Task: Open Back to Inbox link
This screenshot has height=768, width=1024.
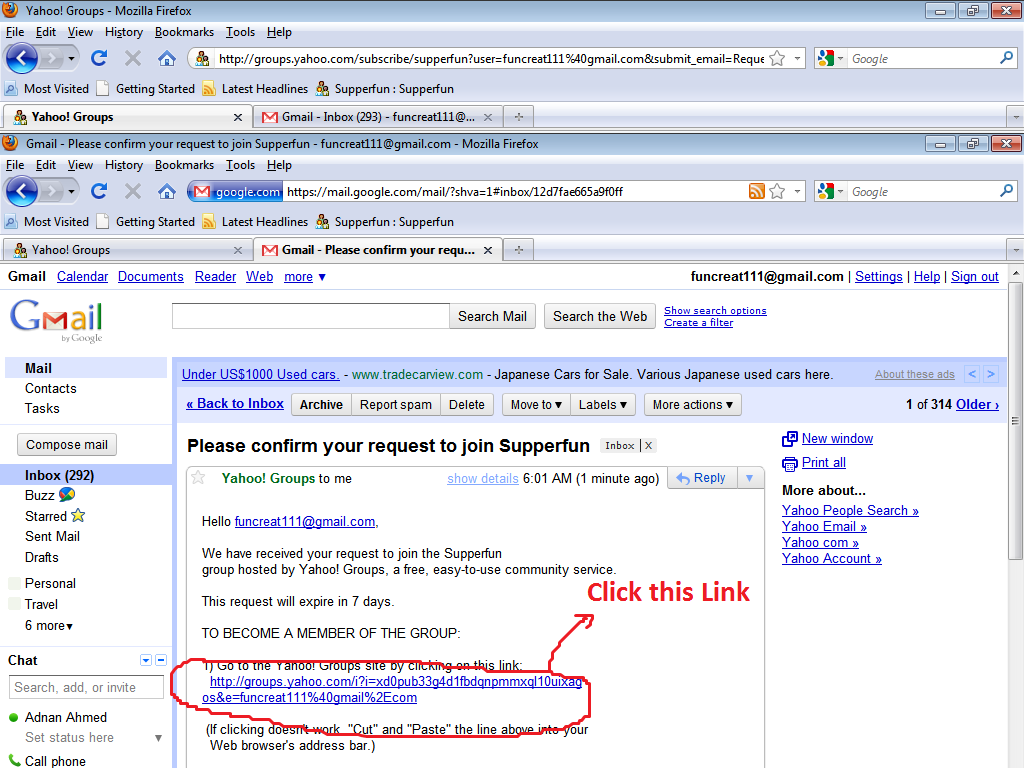Action: [x=235, y=404]
